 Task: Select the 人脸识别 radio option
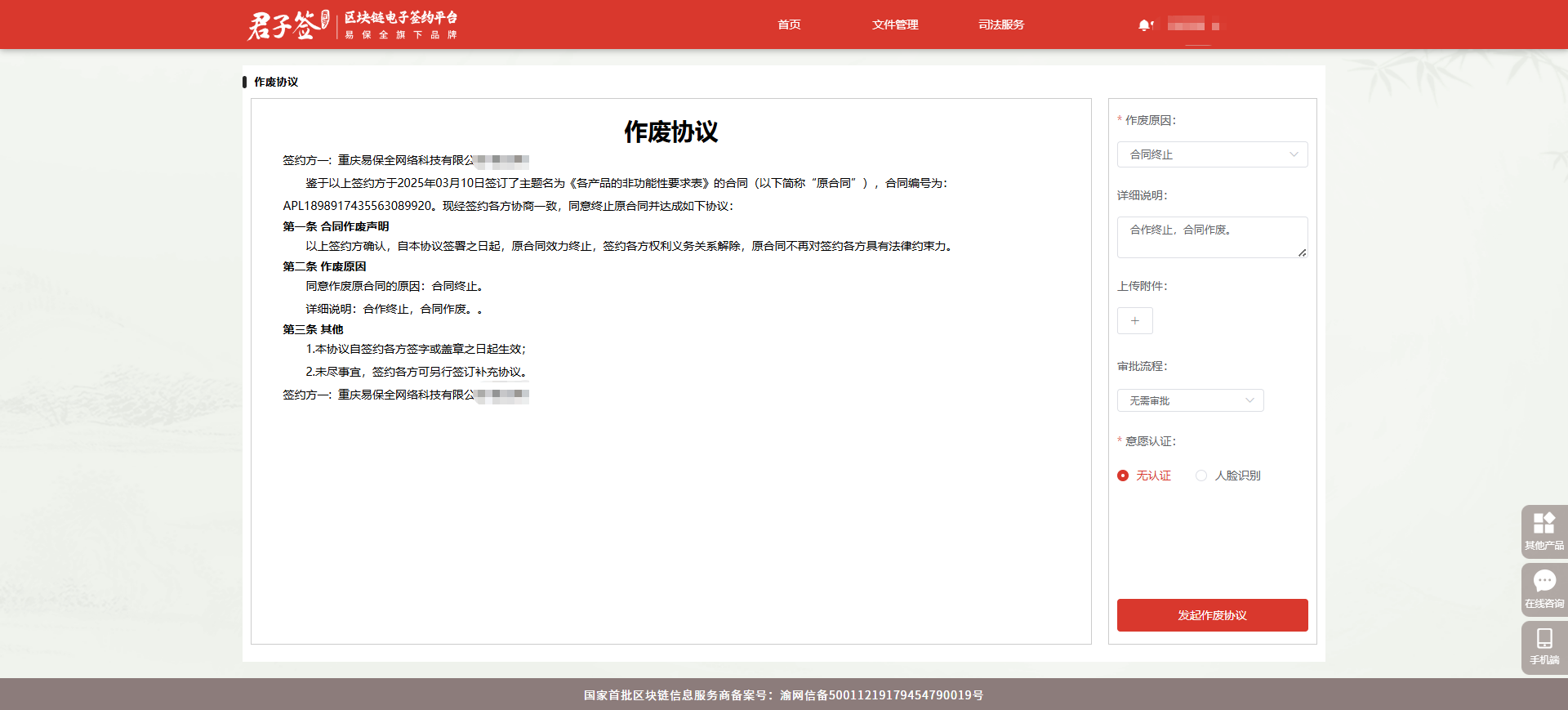(1228, 476)
